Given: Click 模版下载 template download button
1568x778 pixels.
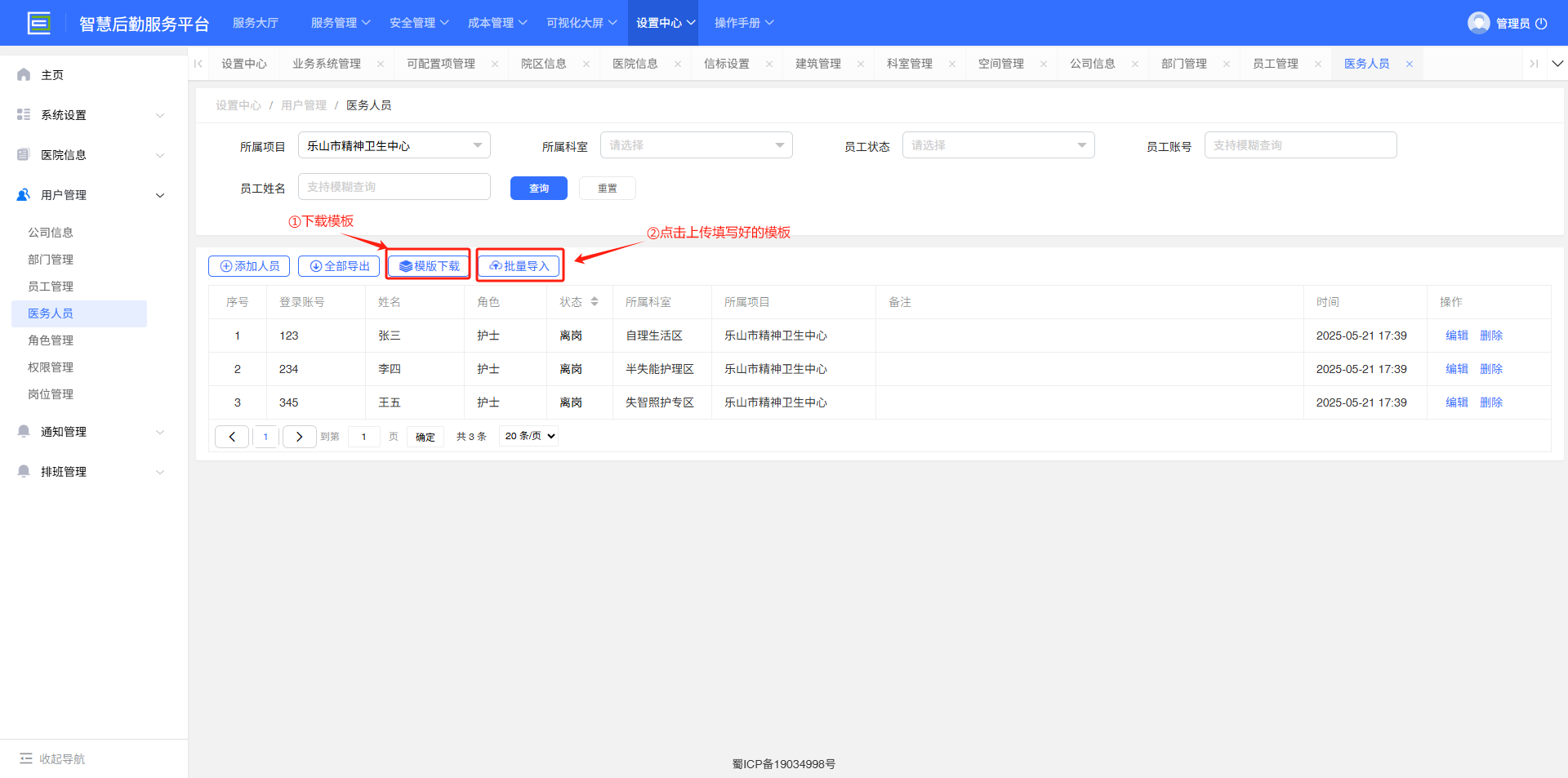Looking at the screenshot, I should point(429,266).
